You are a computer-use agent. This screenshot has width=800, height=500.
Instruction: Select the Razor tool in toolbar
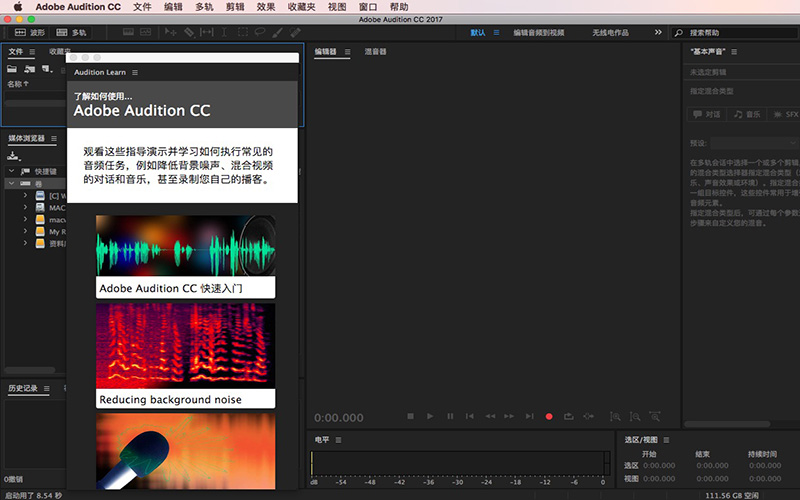click(x=189, y=32)
